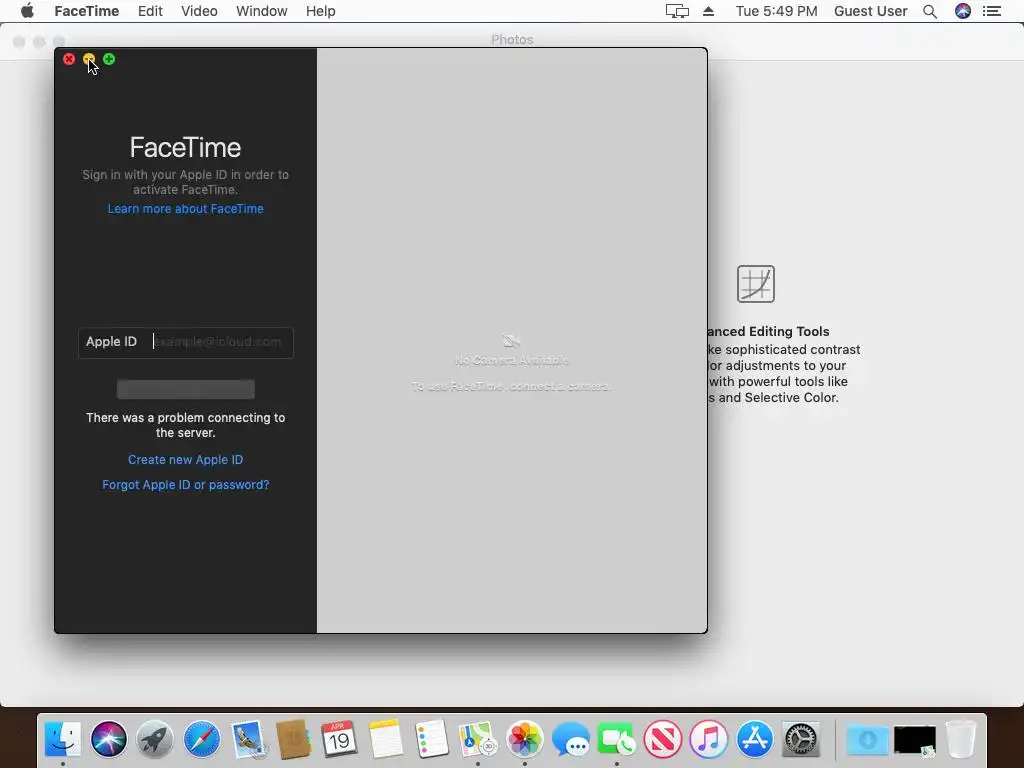Open App Store in the dock
Image resolution: width=1024 pixels, height=768 pixels.
(x=754, y=739)
